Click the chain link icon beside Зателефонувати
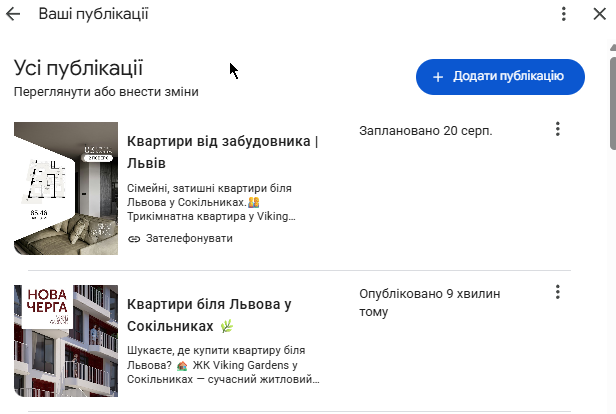 [134, 239]
